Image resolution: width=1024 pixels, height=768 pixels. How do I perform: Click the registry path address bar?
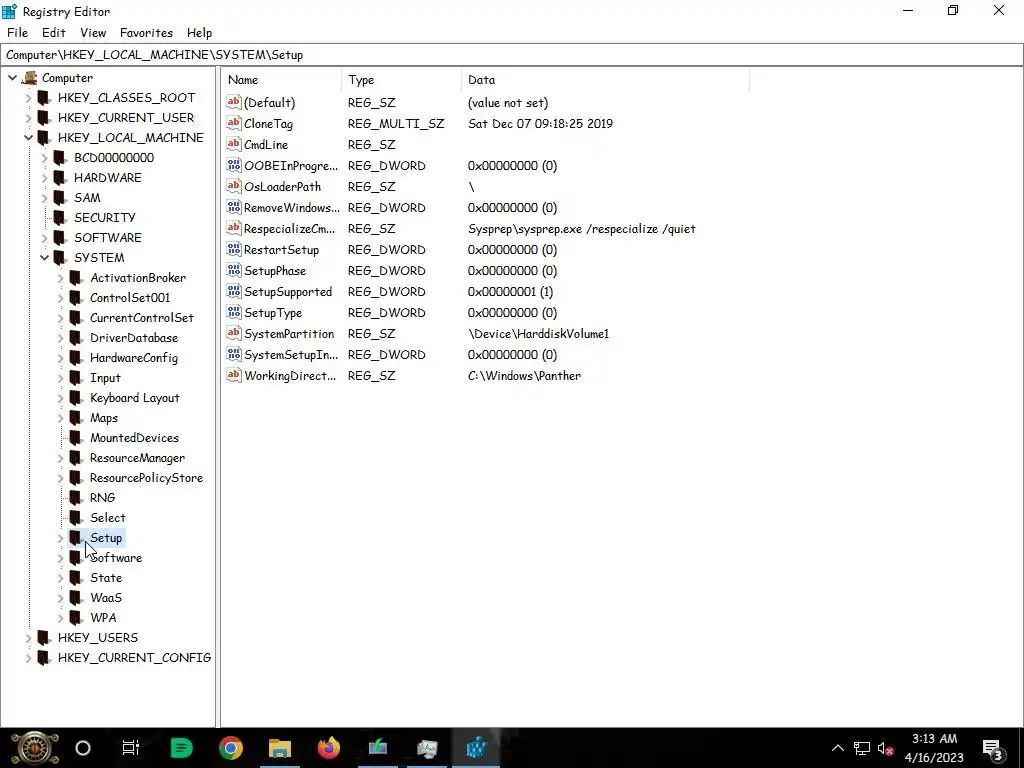coord(512,55)
